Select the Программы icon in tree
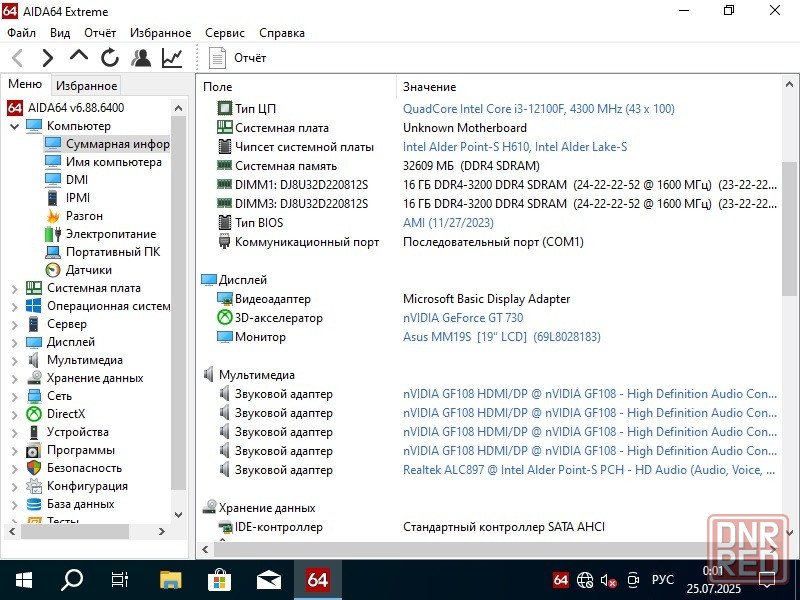Image resolution: width=800 pixels, height=600 pixels. [34, 450]
